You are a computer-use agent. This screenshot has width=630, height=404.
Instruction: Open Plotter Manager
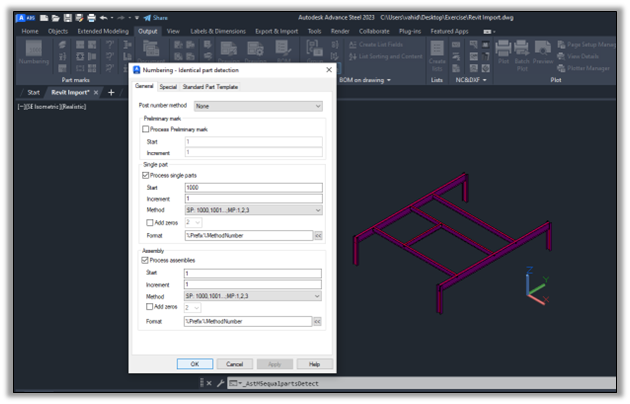coord(583,68)
